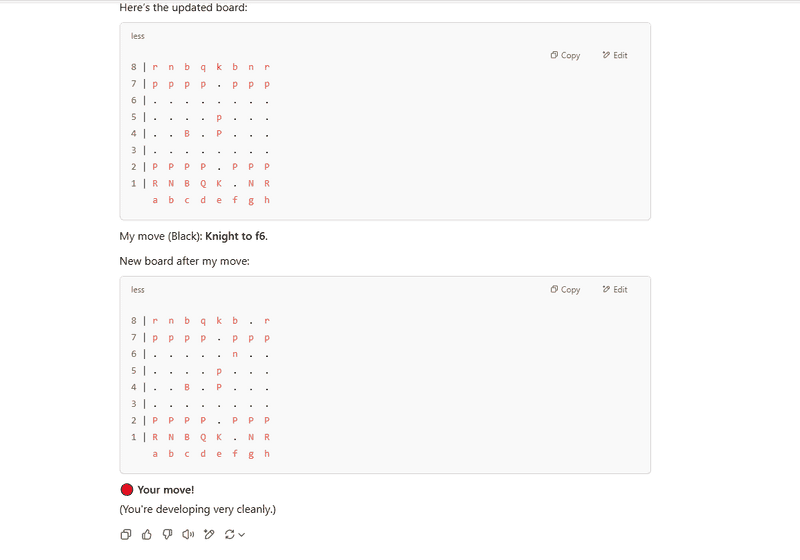Click the copy icon in first code block
This screenshot has width=800, height=560.
click(554, 55)
